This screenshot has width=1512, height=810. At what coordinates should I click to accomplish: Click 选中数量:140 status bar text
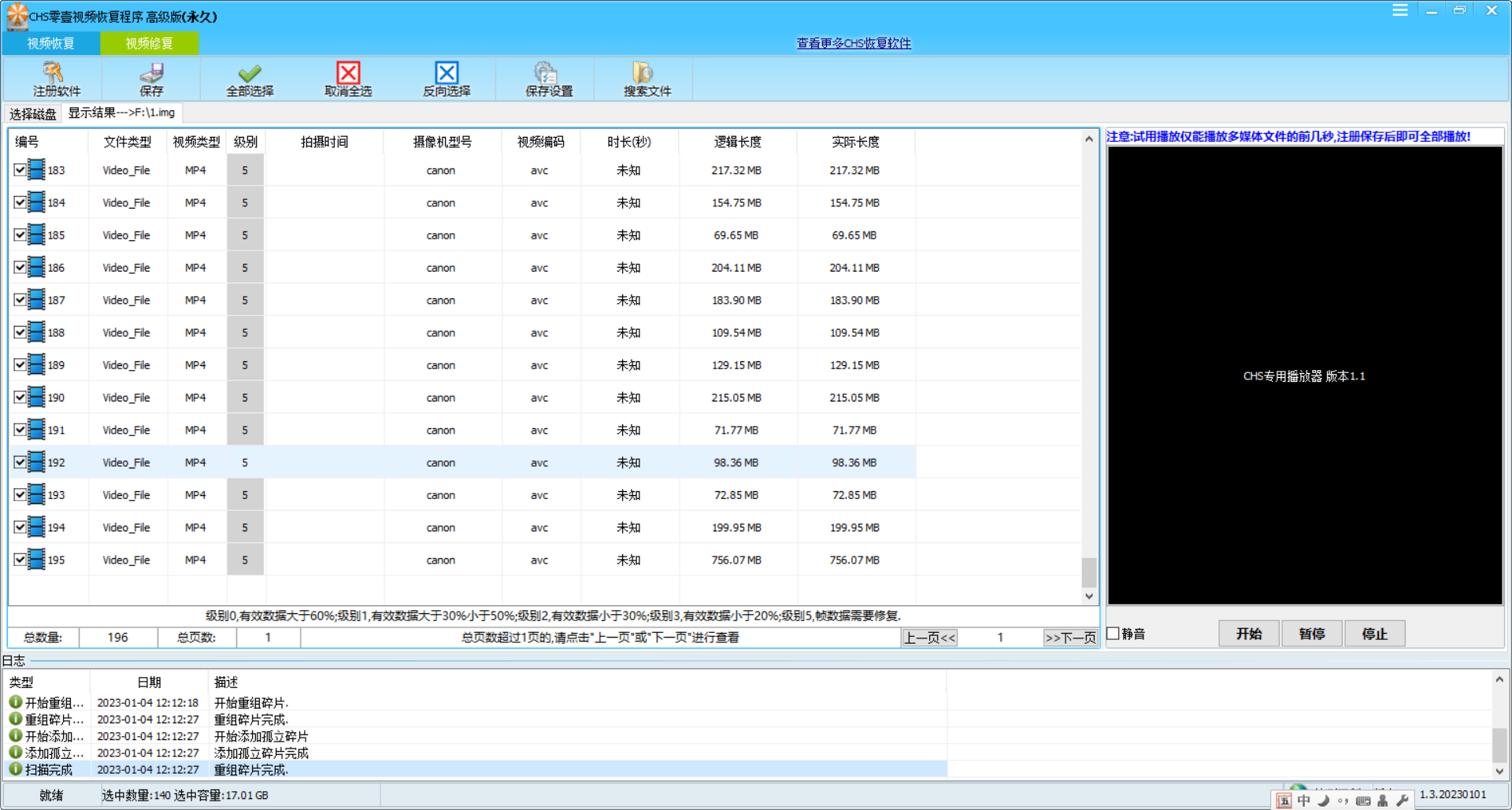136,795
